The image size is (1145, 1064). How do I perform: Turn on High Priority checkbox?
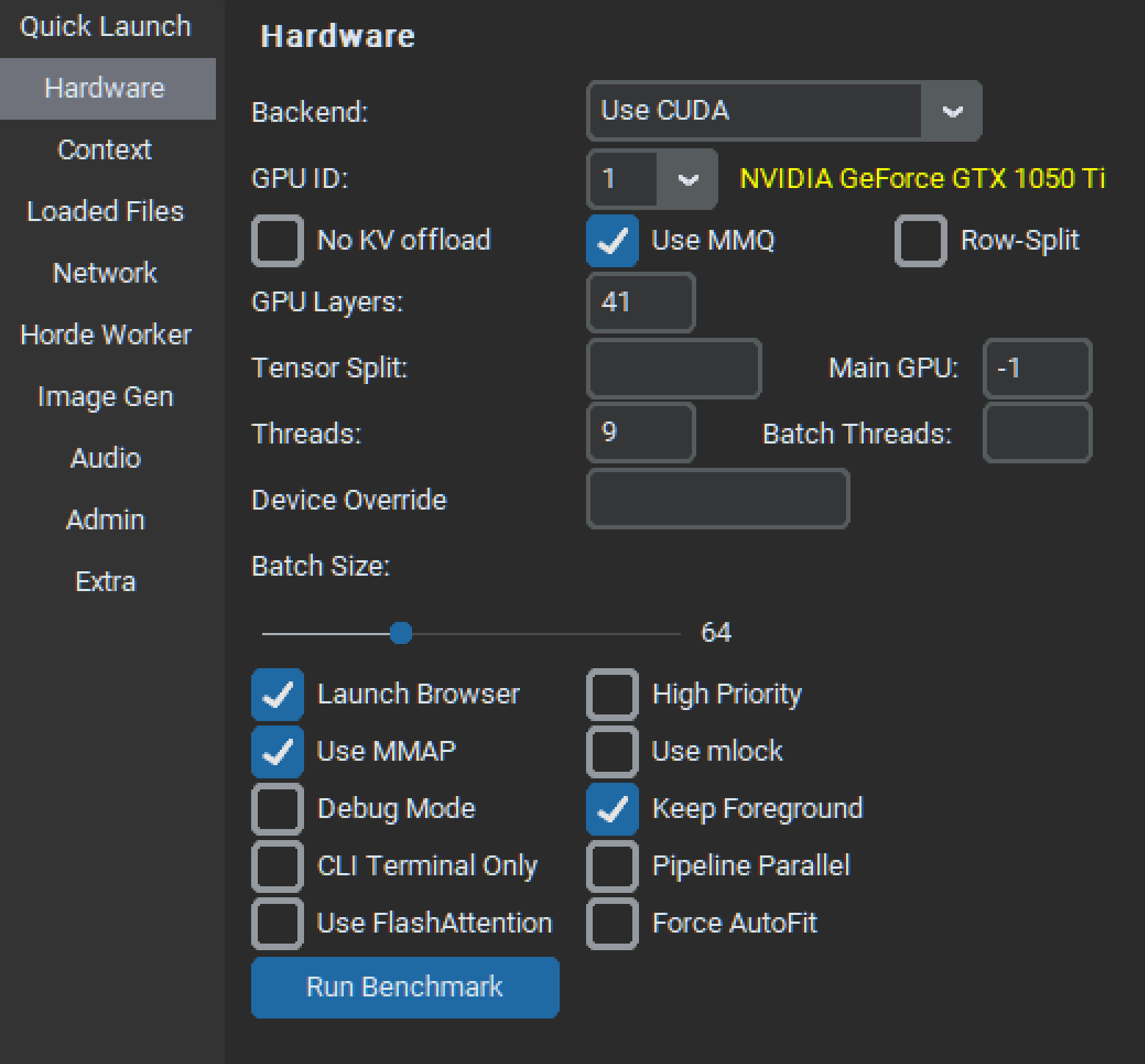(x=613, y=695)
